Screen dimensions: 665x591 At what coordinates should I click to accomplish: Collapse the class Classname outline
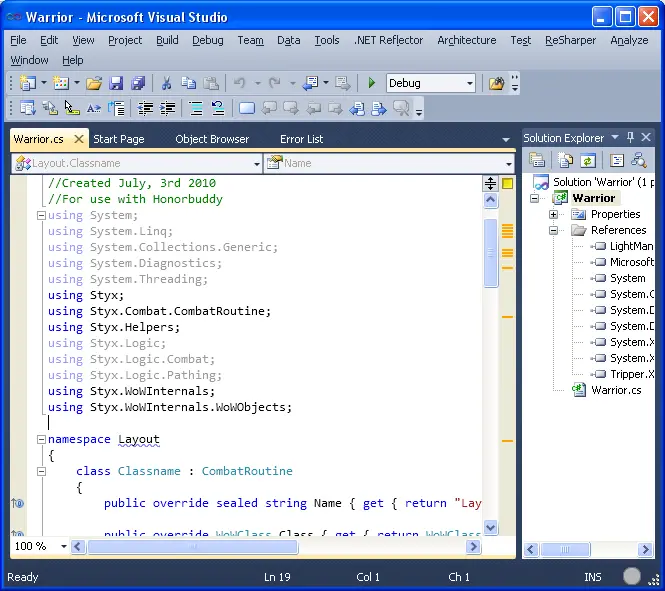pyautogui.click(x=41, y=471)
